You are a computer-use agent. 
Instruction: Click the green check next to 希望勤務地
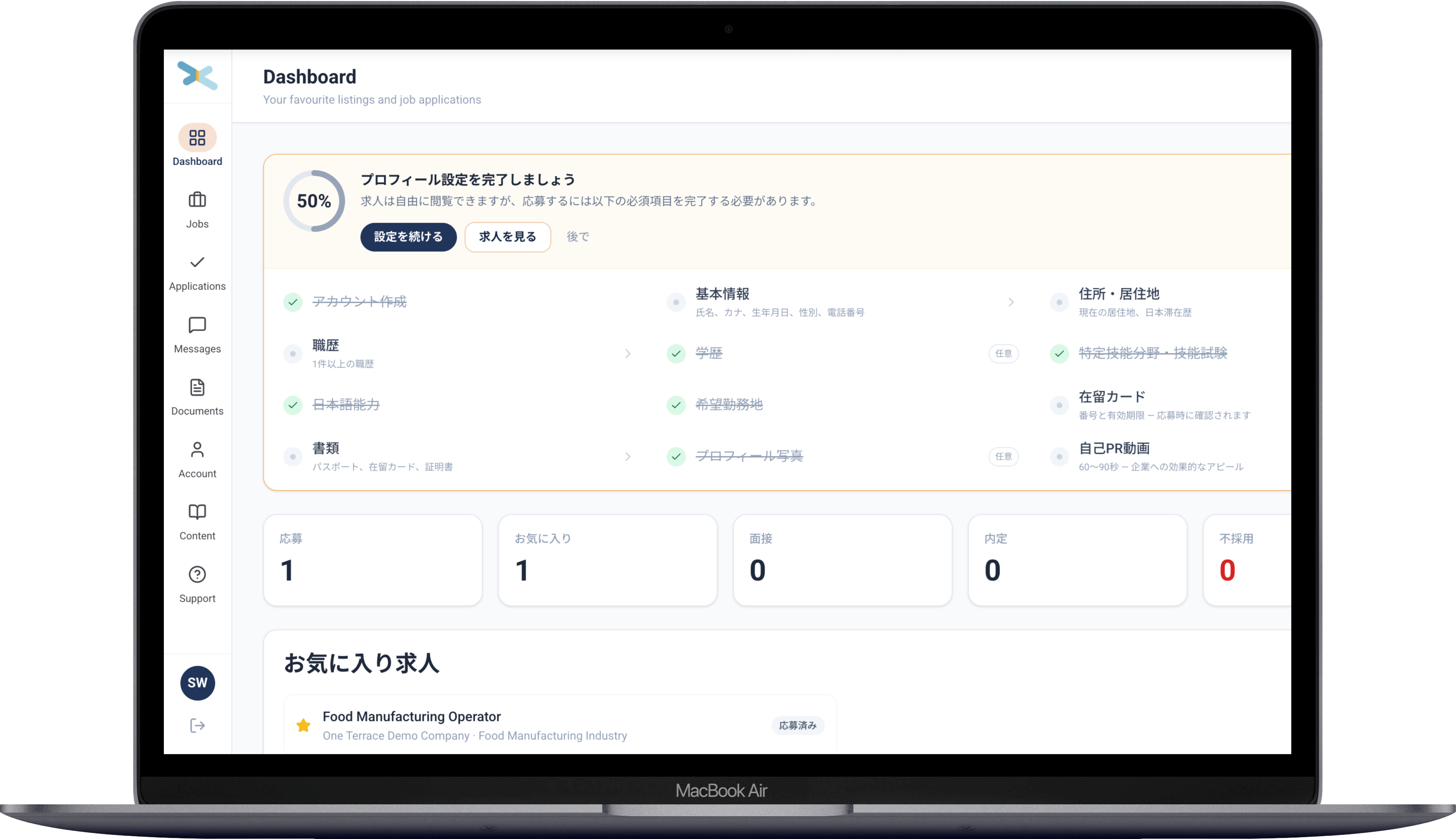click(x=676, y=405)
